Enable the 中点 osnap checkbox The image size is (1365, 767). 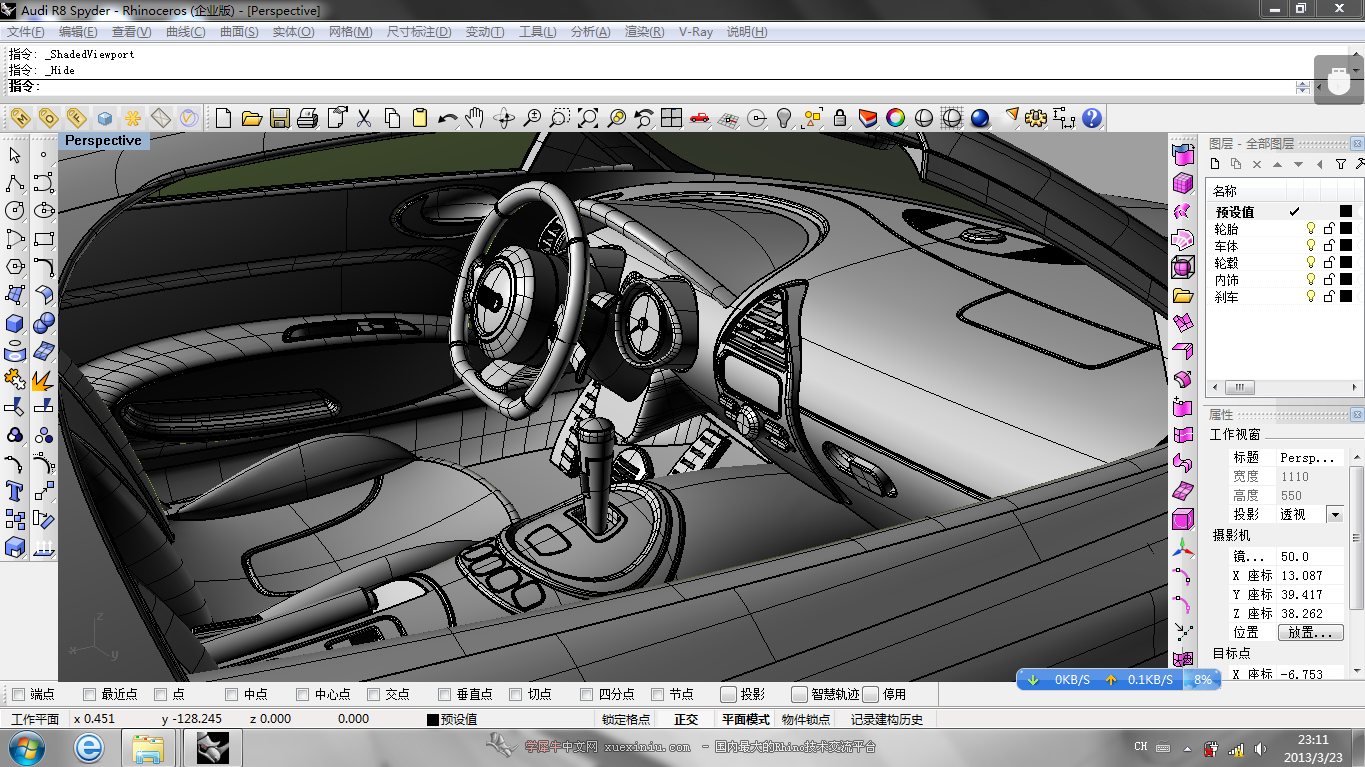[x=231, y=694]
